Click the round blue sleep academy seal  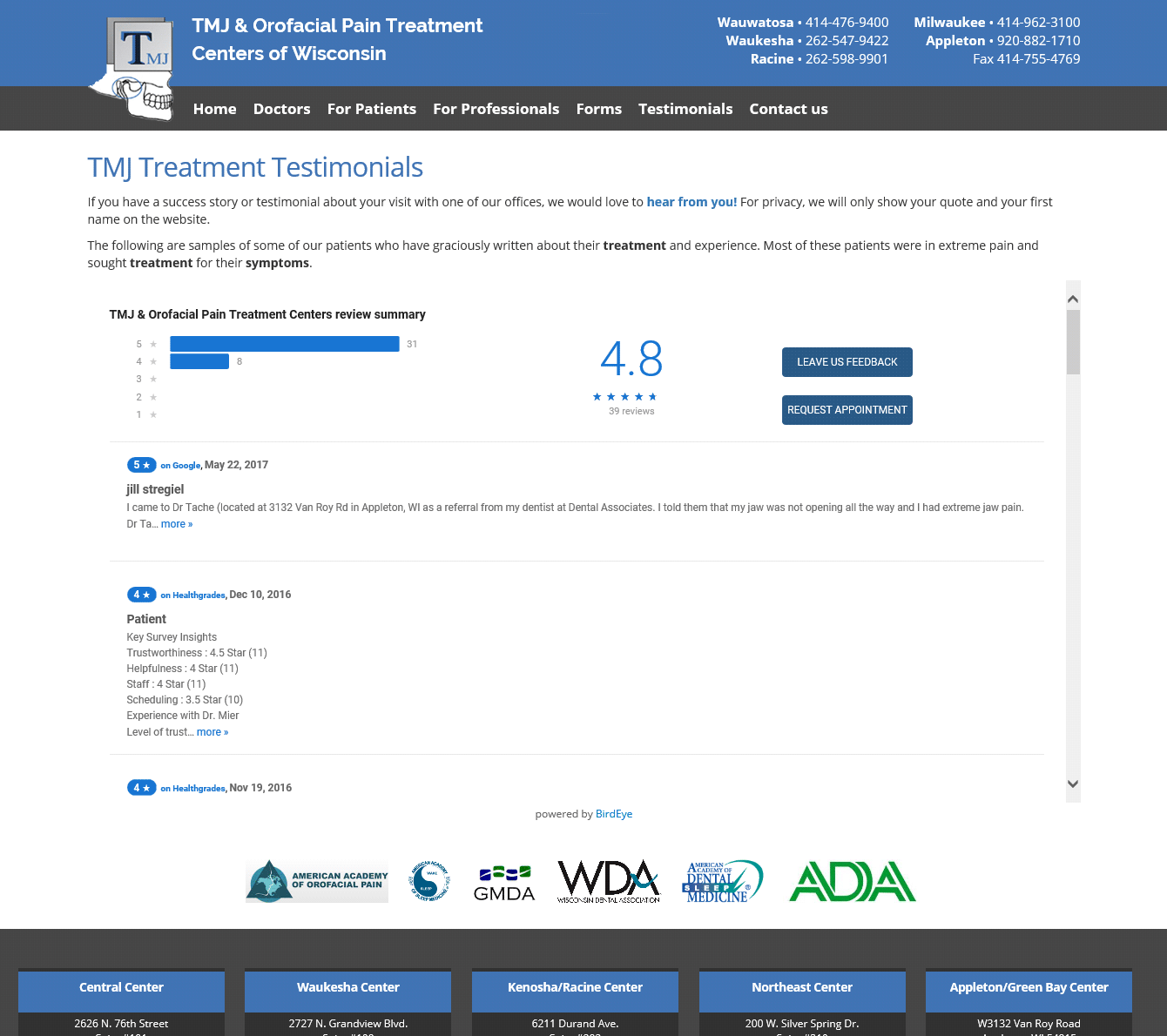pos(429,881)
